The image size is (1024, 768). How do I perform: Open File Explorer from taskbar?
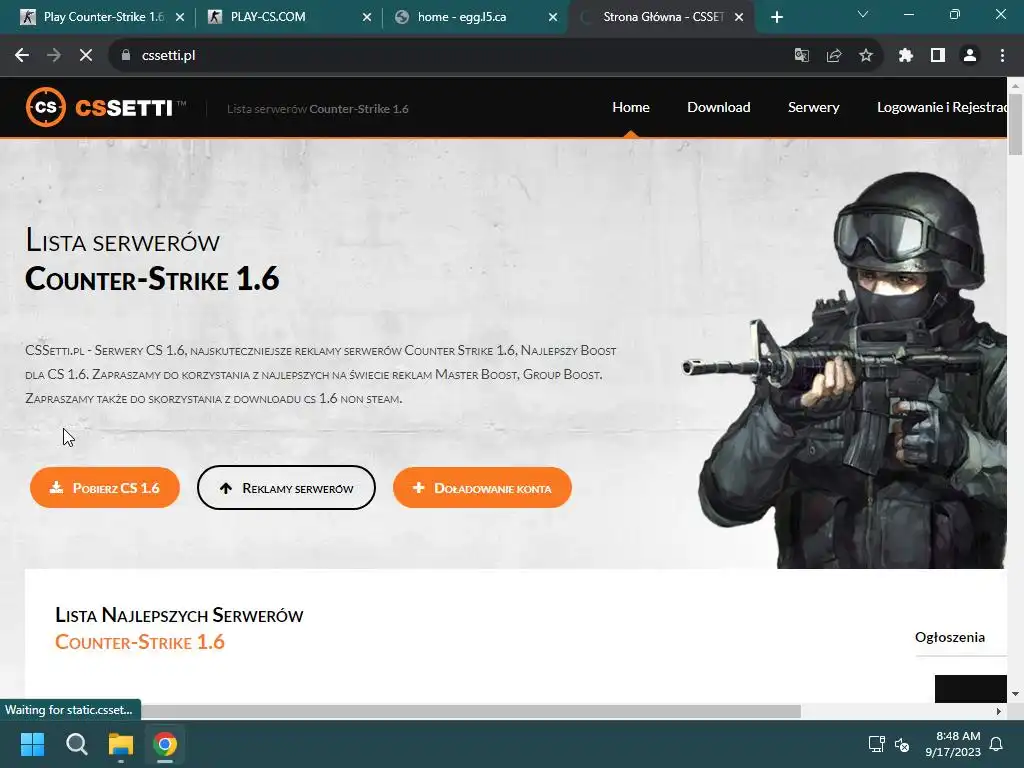[121, 744]
